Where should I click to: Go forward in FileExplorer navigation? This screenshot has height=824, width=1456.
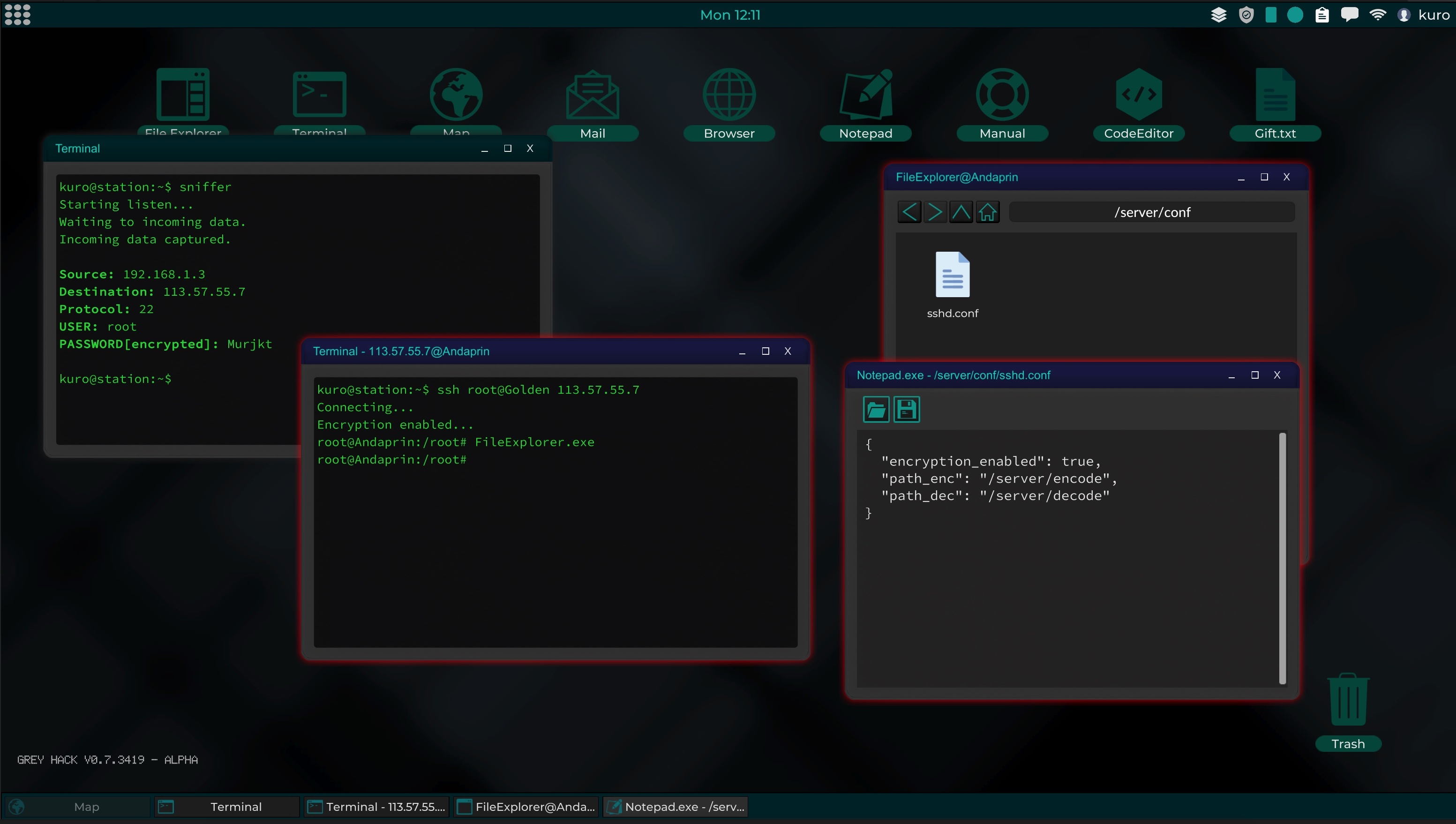[935, 212]
